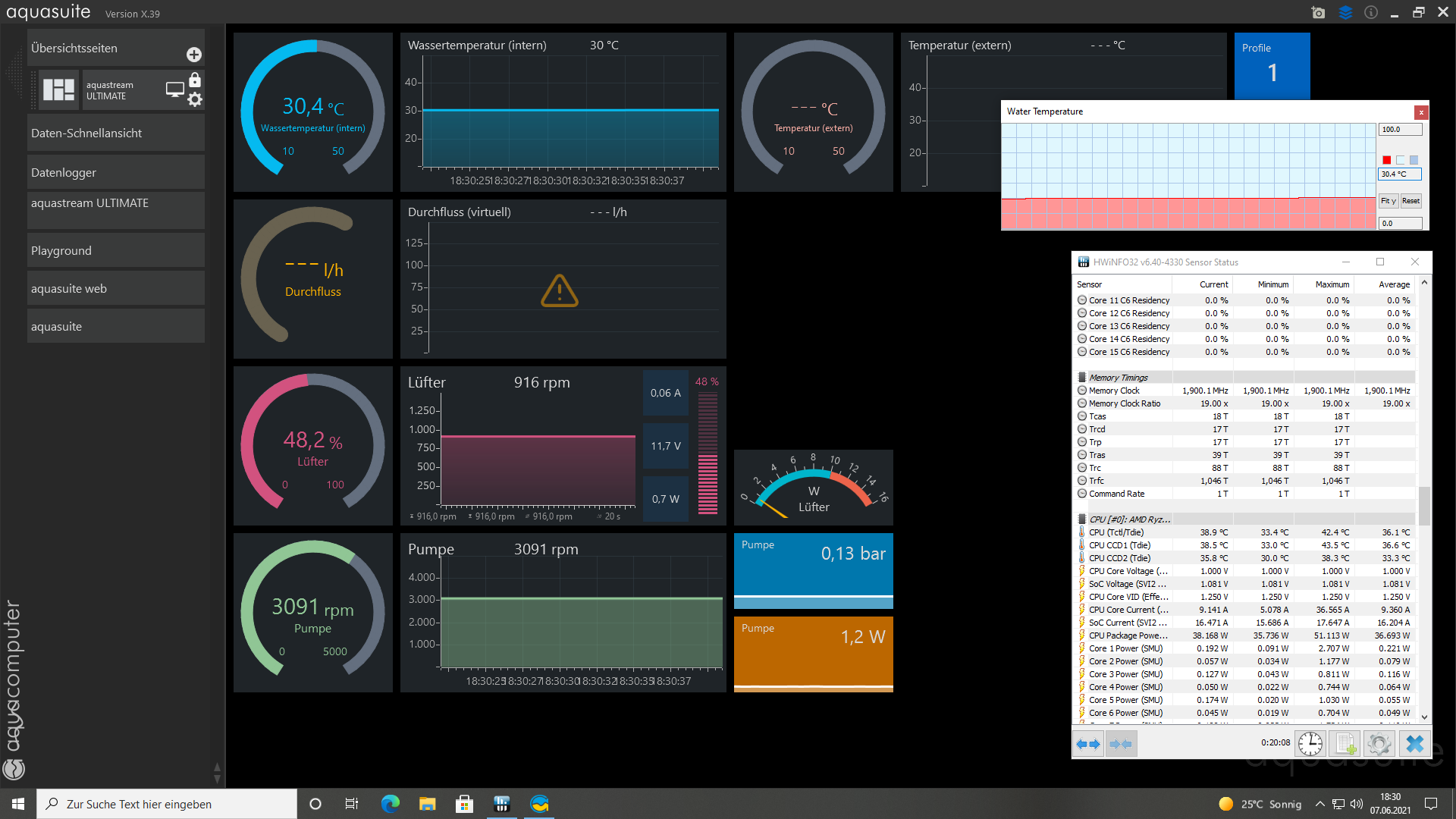The image size is (1456, 819).
Task: Open aquastream ULTIMATE page settings gear
Action: [195, 99]
